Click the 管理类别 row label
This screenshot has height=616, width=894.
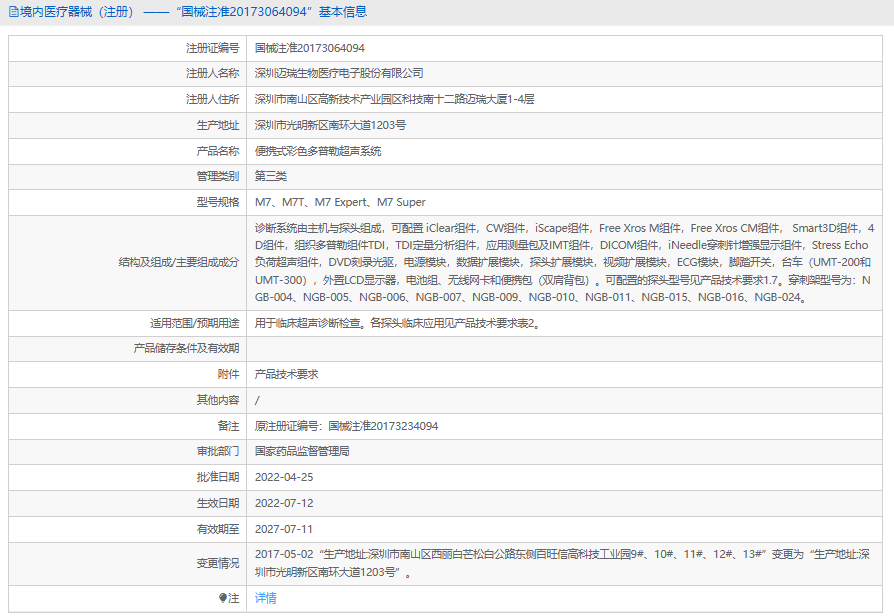218,176
